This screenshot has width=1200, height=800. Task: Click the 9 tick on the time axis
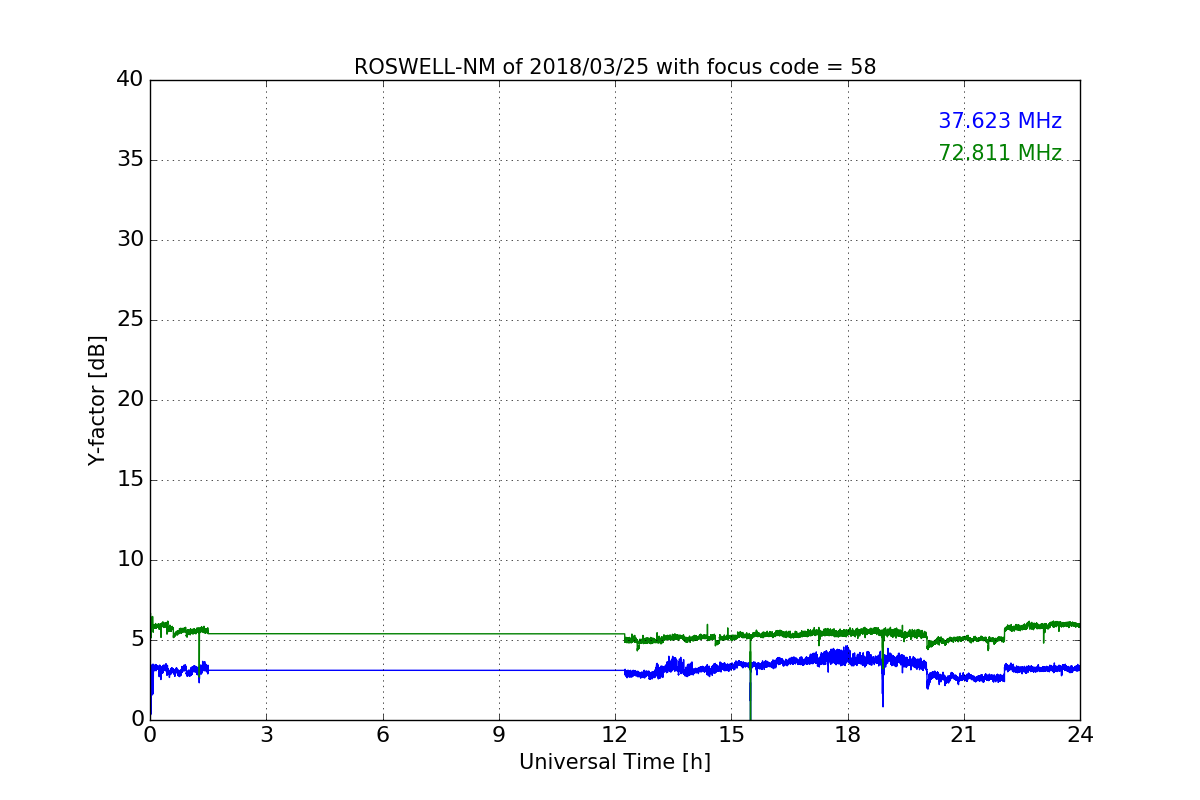pos(499,735)
